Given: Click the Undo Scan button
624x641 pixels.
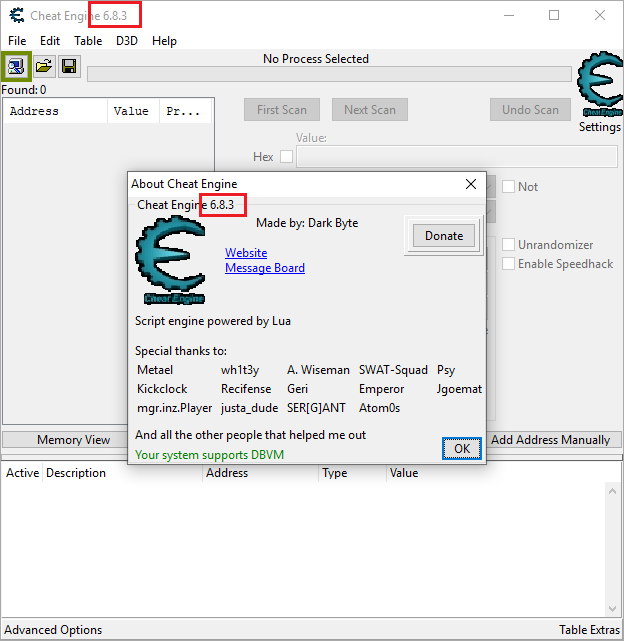Looking at the screenshot, I should 530,110.
